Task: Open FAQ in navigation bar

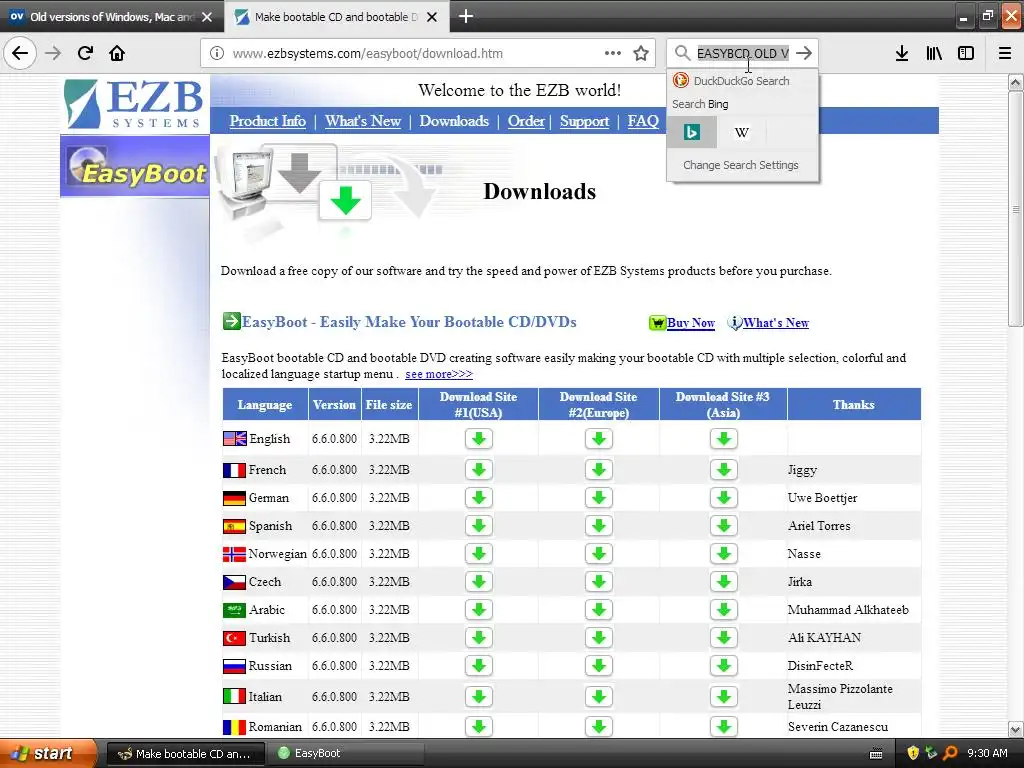Action: pos(643,121)
